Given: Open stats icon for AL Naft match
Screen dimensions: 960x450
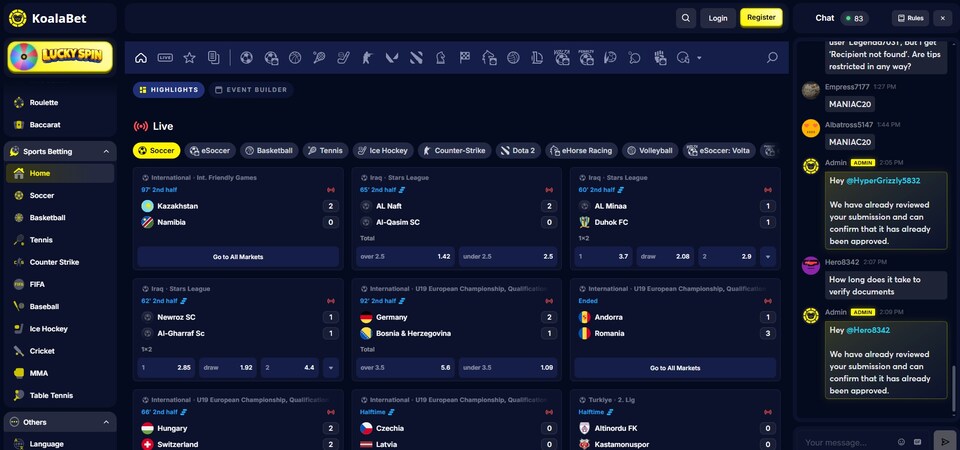Looking at the screenshot, I should coord(401,190).
